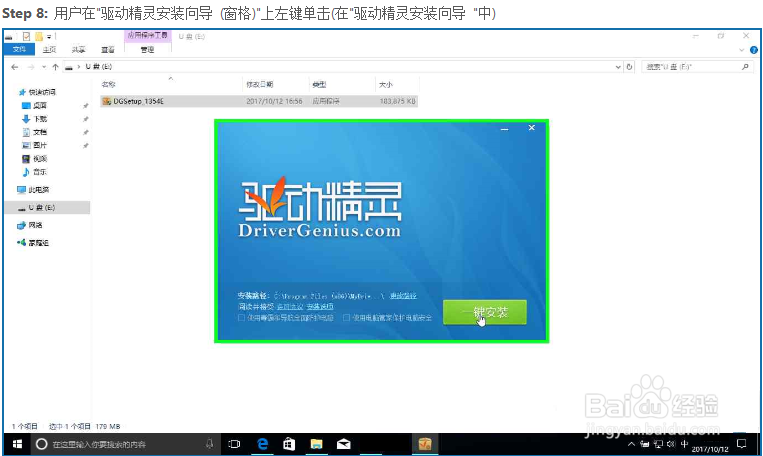Click the quick access properties checkmark icon
This screenshot has width=763, height=456.
click(26, 36)
